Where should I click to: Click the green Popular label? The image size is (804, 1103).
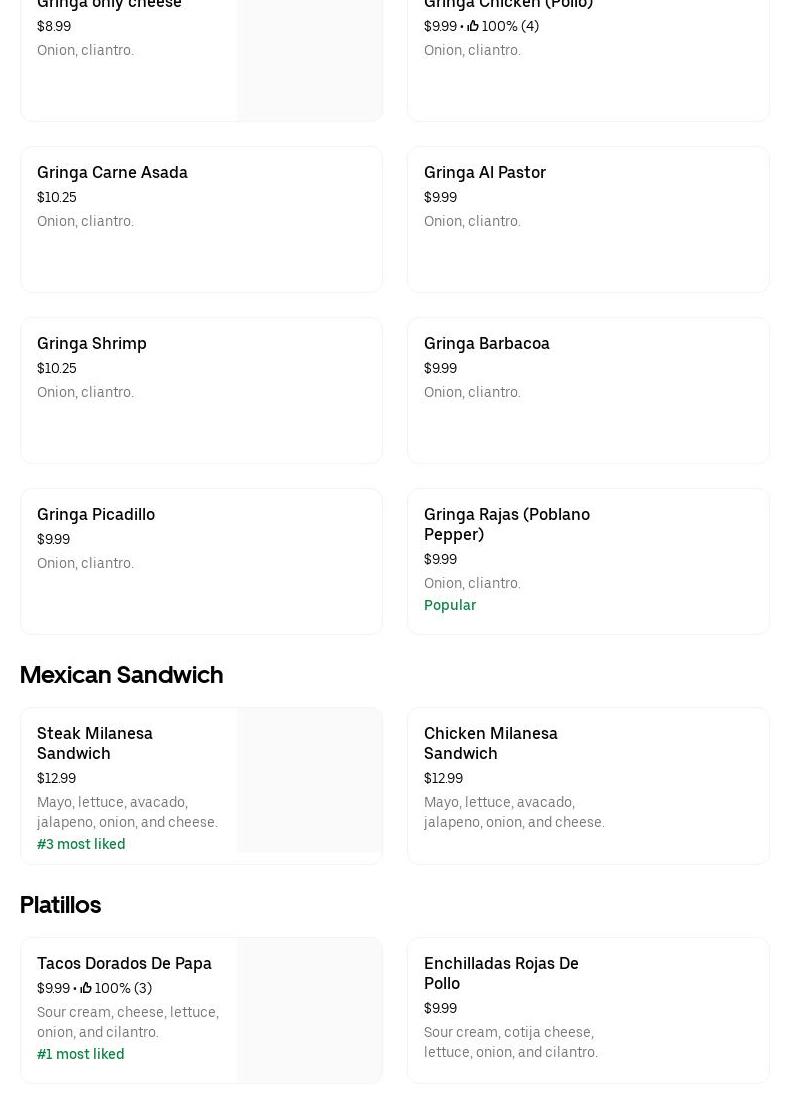[450, 605]
